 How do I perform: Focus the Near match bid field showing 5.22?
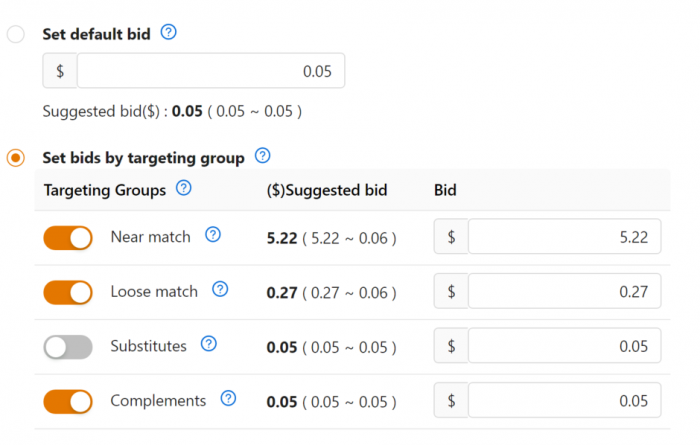[564, 237]
